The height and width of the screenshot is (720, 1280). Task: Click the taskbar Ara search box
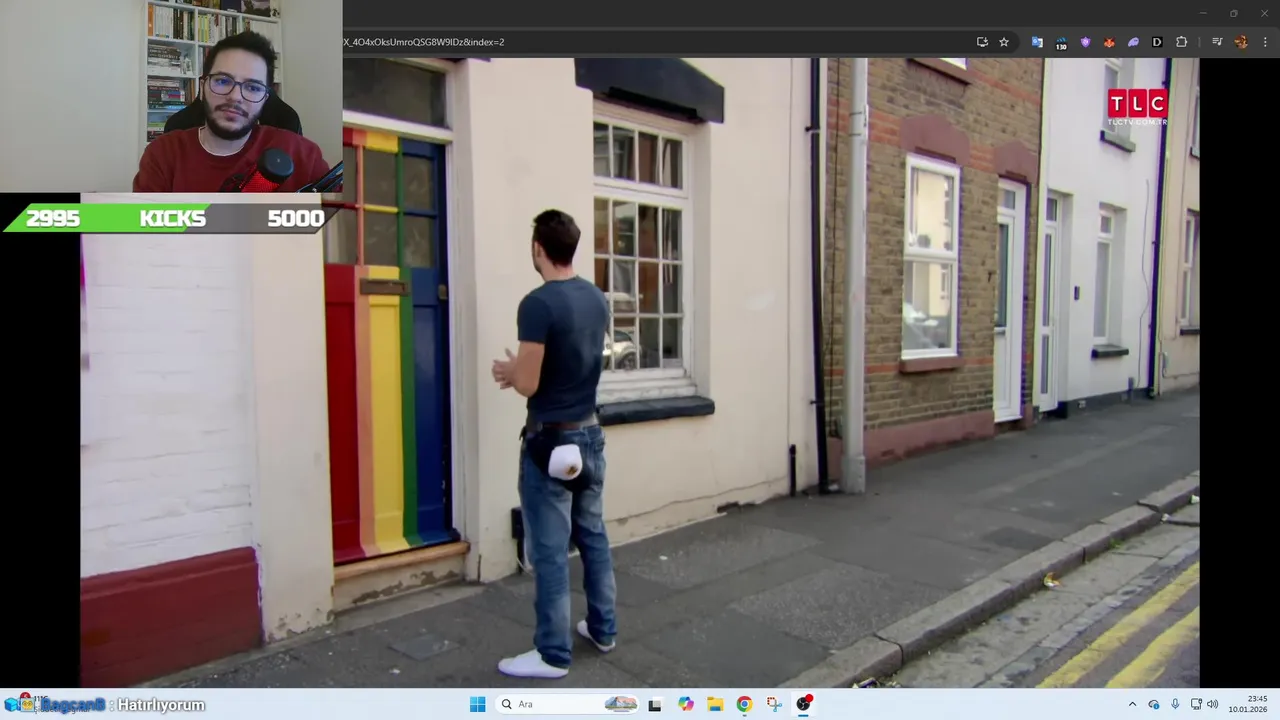[568, 704]
